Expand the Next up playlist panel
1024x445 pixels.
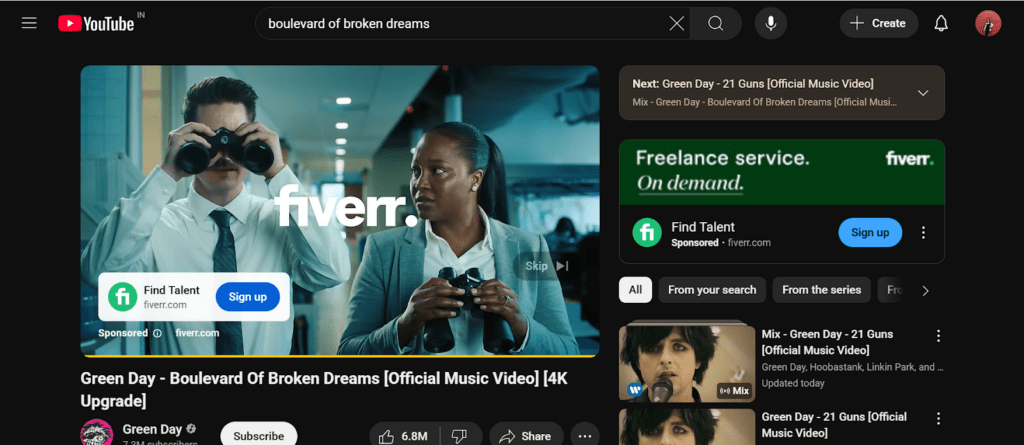923,93
